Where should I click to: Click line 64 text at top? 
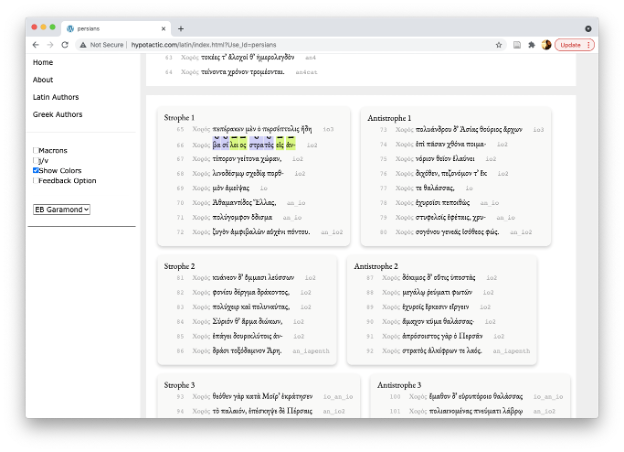(243, 72)
